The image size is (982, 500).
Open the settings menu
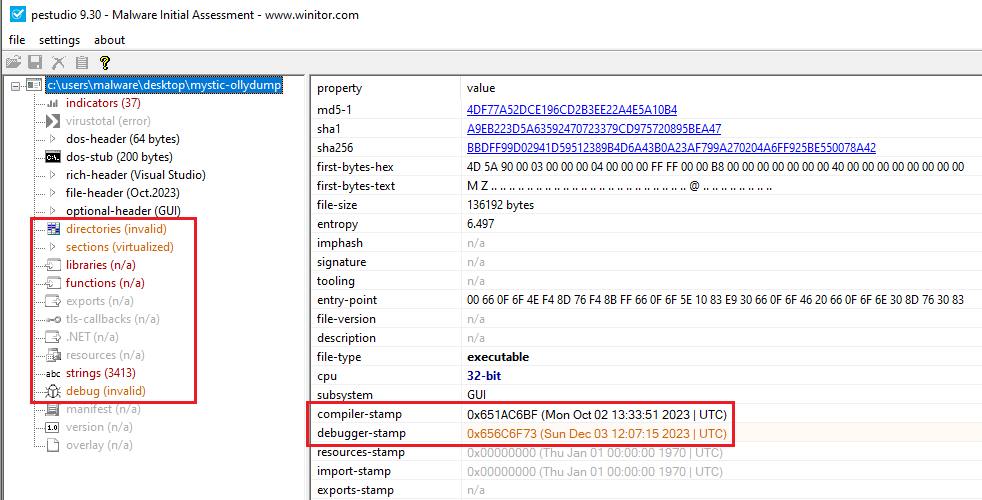(x=59, y=40)
